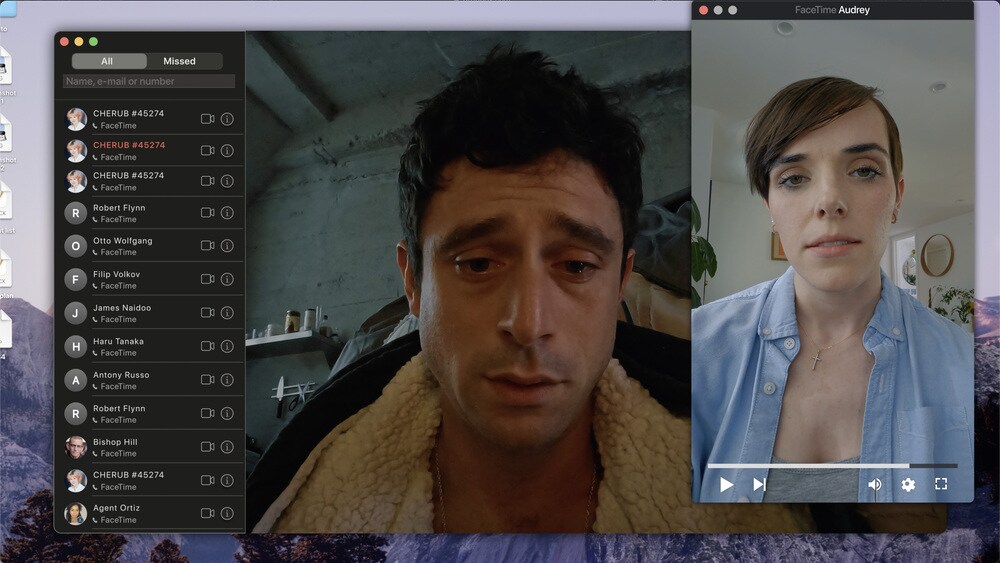This screenshot has height=563, width=1000.
Task: View info for Haru Tanaka
Action: [227, 346]
